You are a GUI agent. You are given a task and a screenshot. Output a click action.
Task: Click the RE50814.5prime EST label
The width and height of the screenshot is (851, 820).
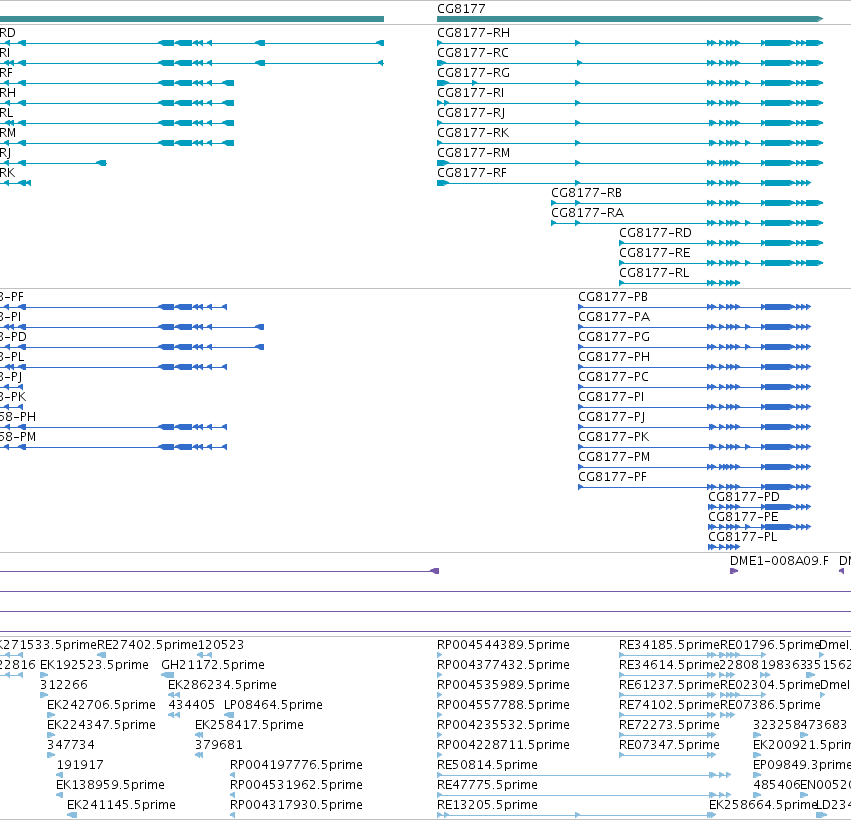(487, 765)
